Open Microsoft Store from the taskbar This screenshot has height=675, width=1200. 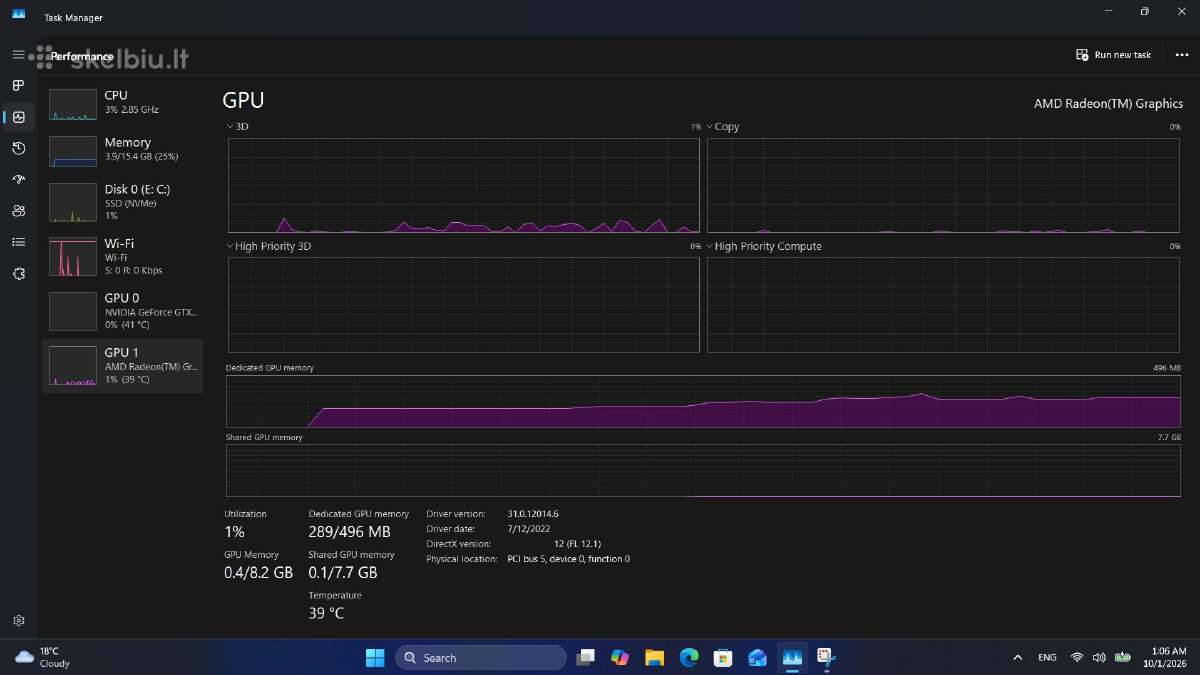[723, 657]
